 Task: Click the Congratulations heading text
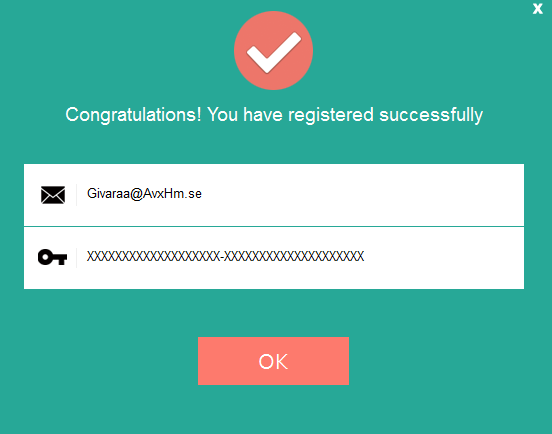click(274, 115)
